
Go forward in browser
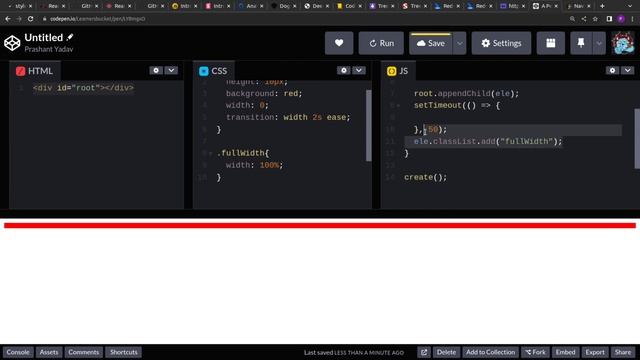point(19,19)
